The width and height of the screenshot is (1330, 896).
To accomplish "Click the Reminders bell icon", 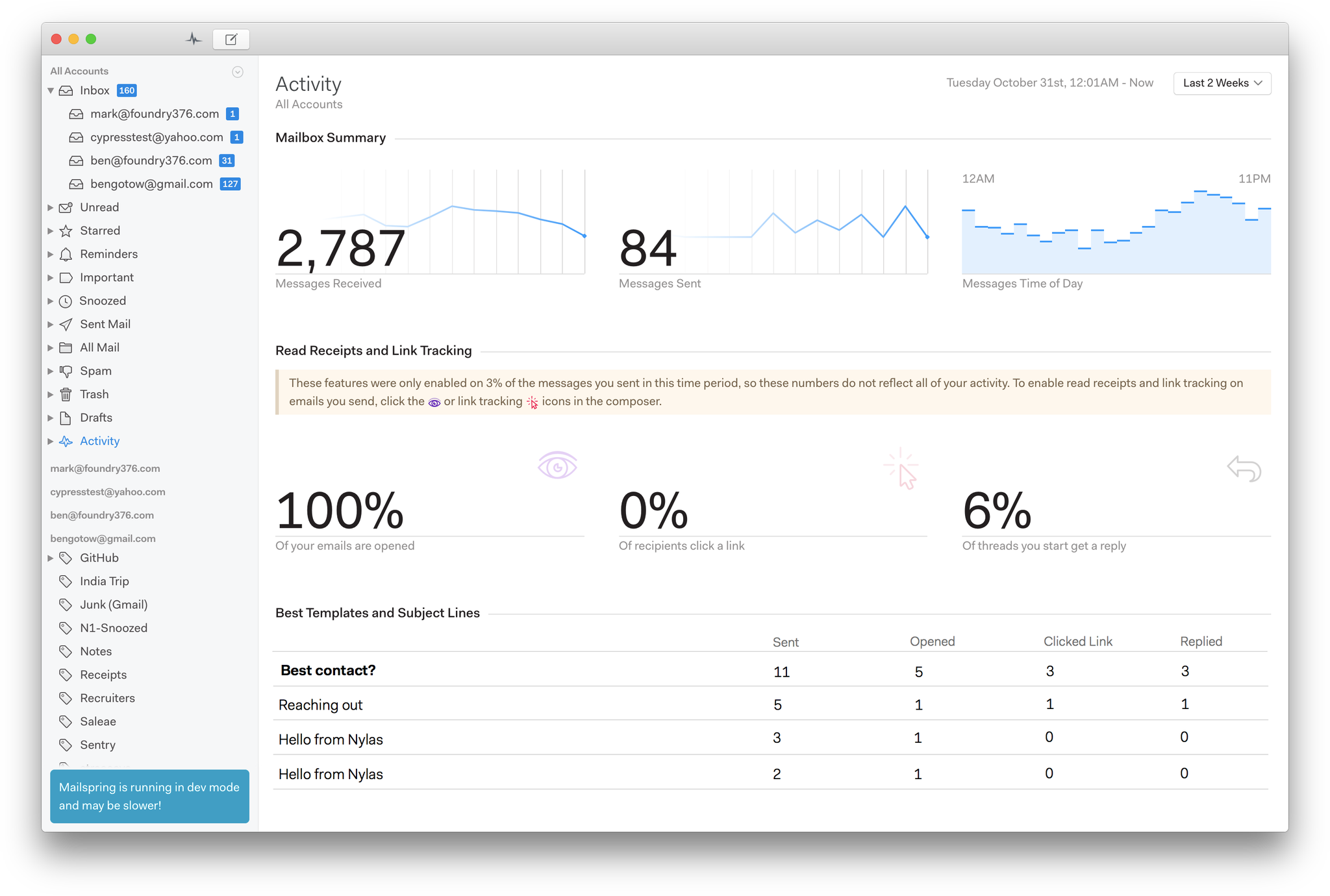I will pyautogui.click(x=66, y=255).
